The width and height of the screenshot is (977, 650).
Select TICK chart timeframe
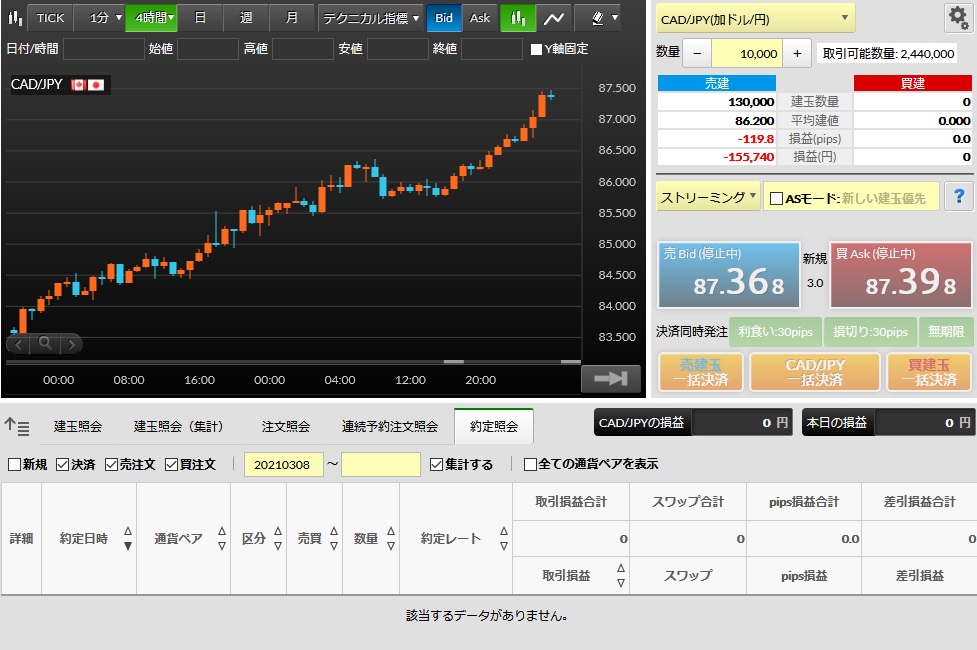pos(50,18)
